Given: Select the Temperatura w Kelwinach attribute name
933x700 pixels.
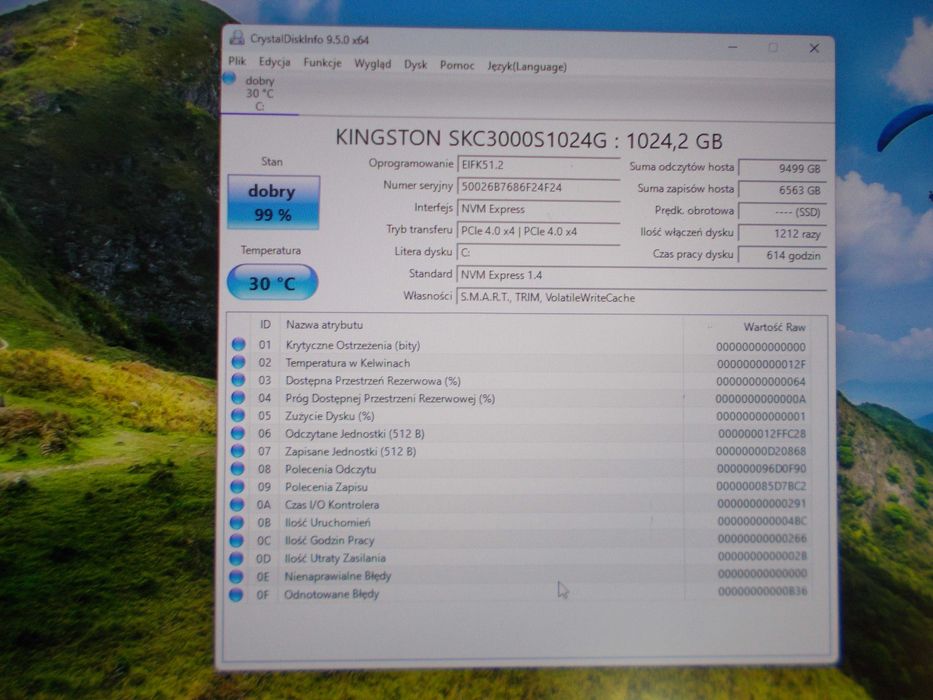Looking at the screenshot, I should (x=347, y=363).
